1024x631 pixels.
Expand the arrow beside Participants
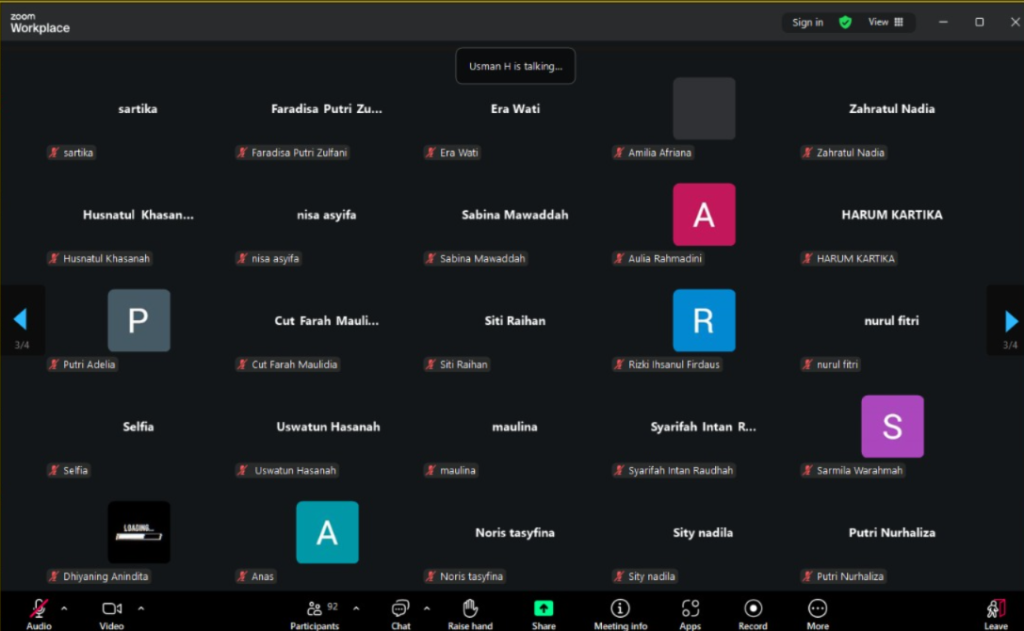click(356, 608)
